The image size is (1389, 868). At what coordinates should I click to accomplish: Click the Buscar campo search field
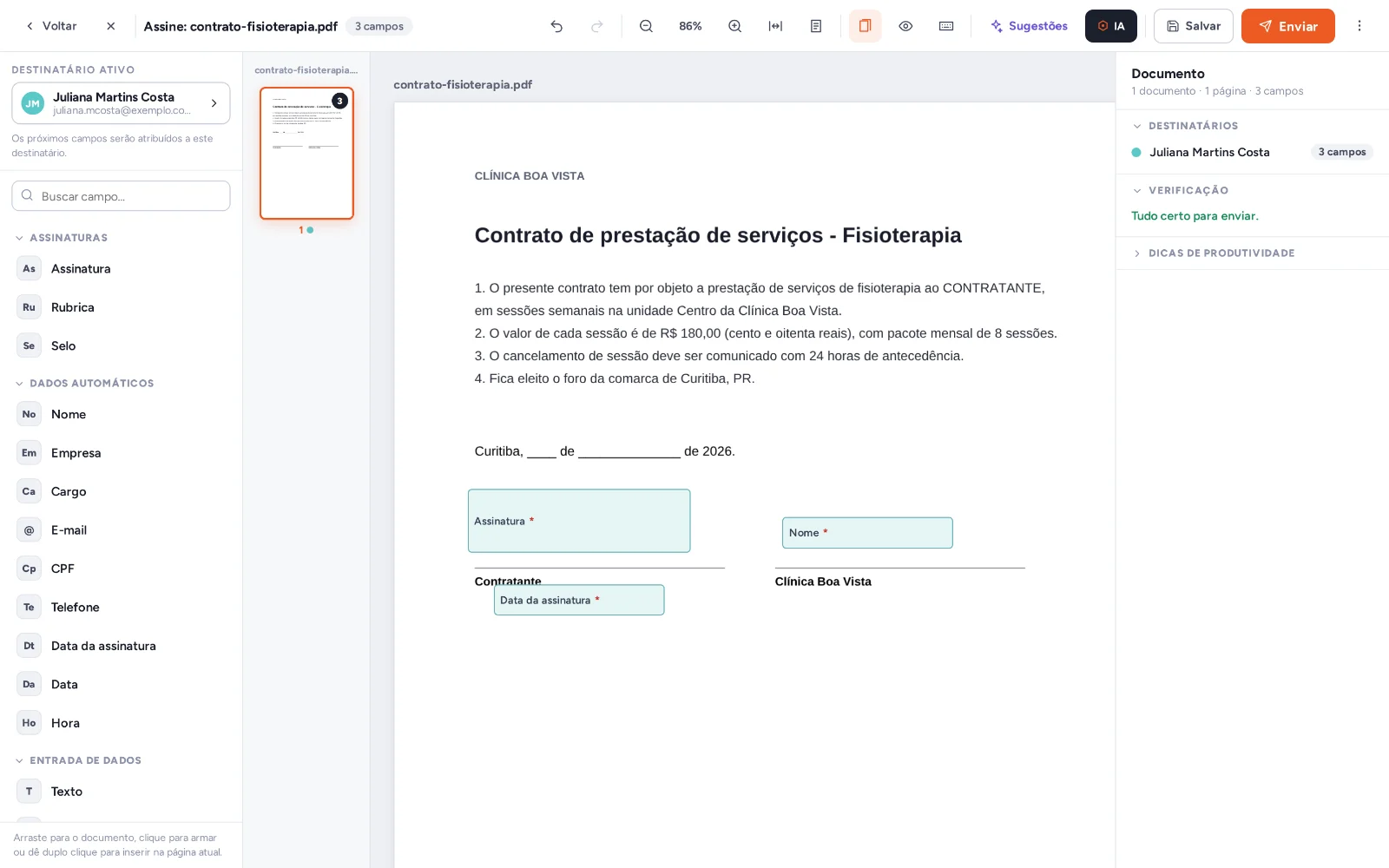pos(121,196)
